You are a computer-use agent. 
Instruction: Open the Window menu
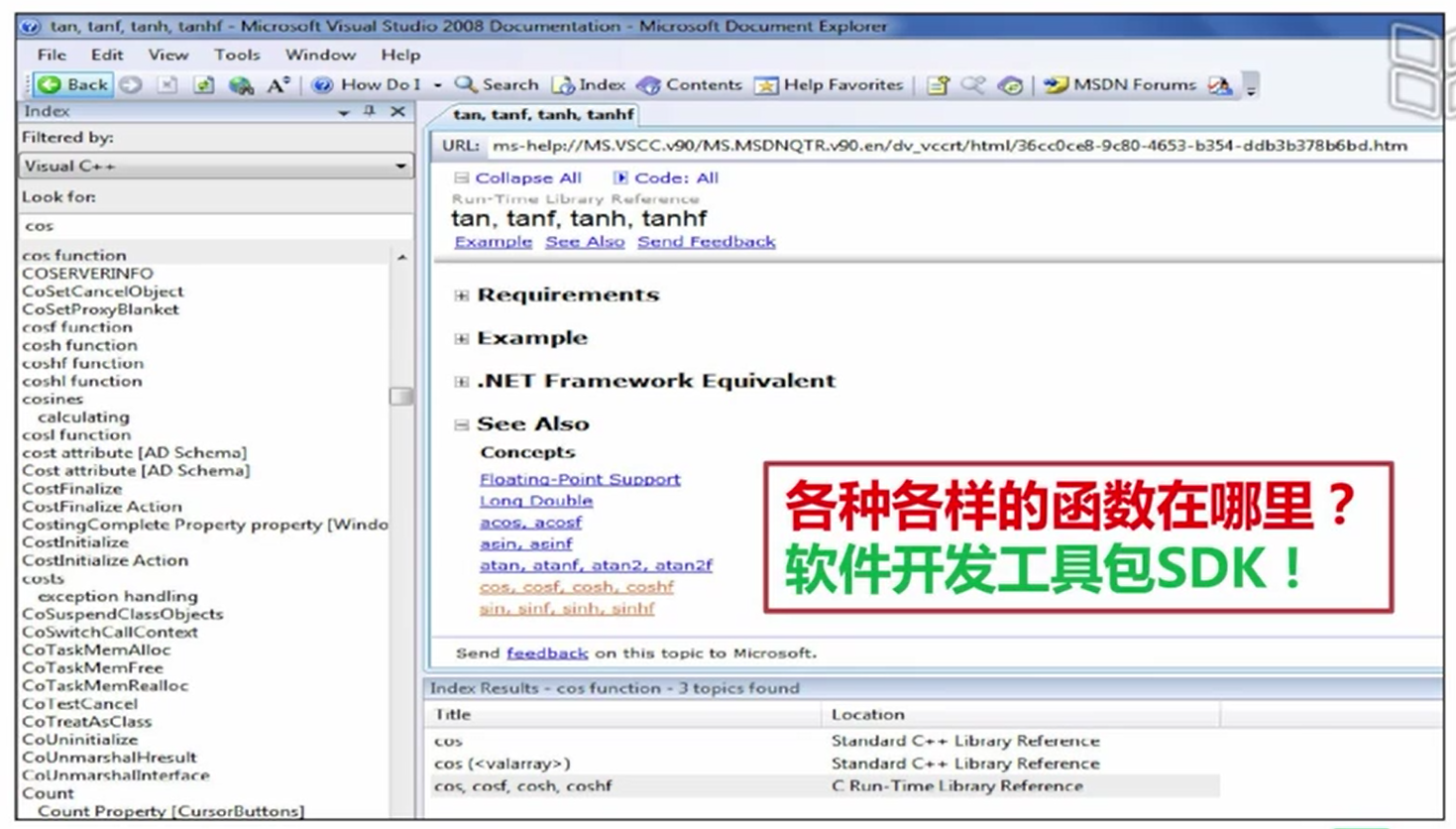(x=320, y=55)
